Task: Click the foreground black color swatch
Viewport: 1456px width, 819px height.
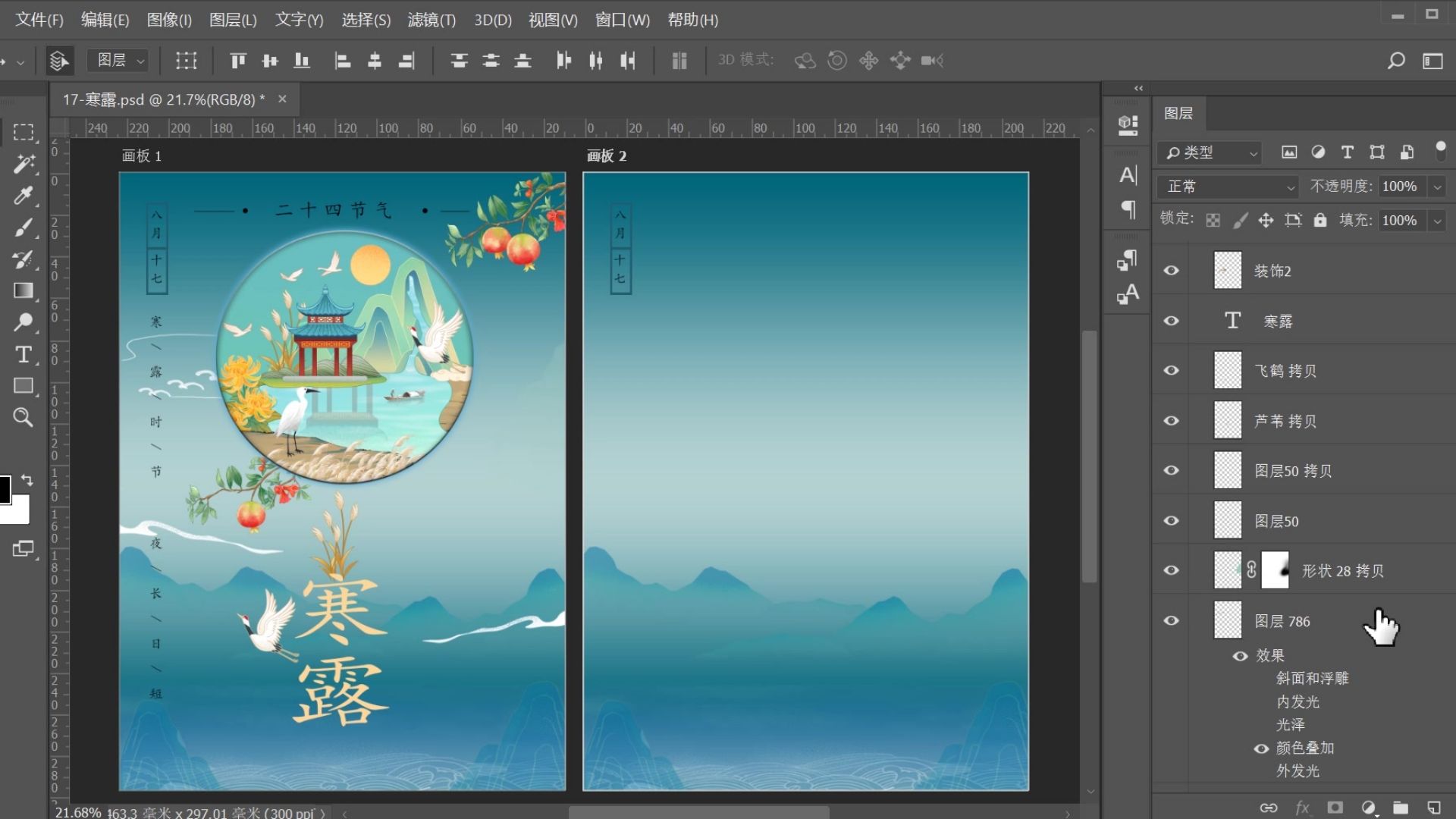Action: (5, 489)
